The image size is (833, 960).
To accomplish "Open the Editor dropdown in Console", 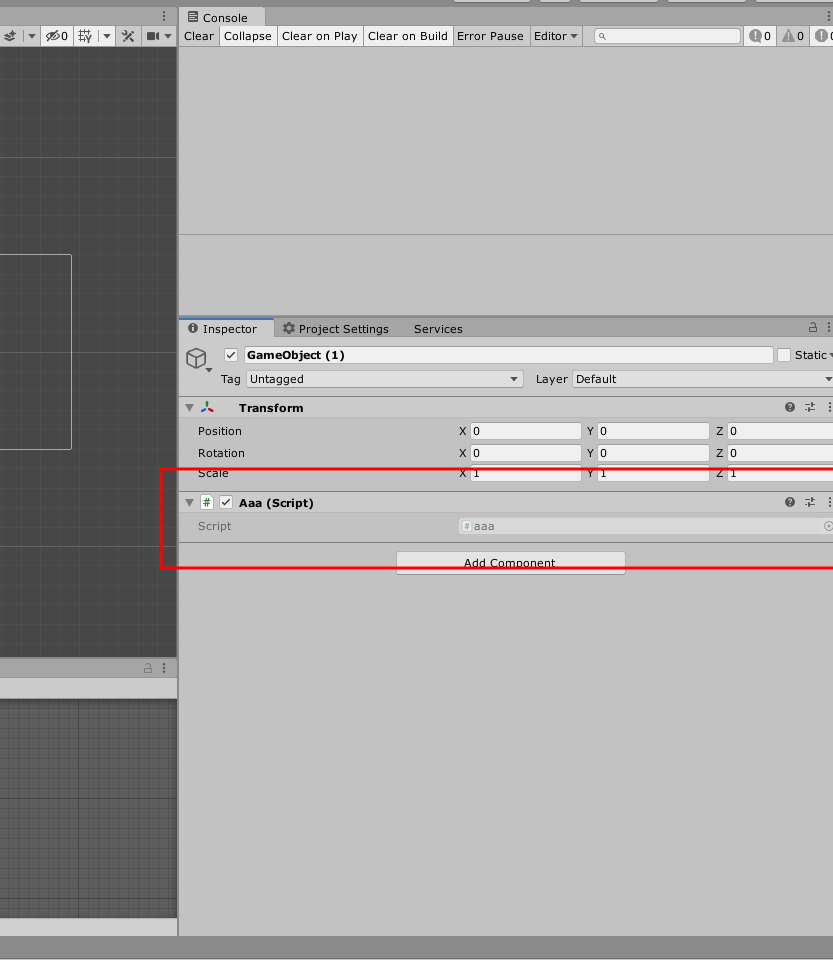I will [x=555, y=36].
